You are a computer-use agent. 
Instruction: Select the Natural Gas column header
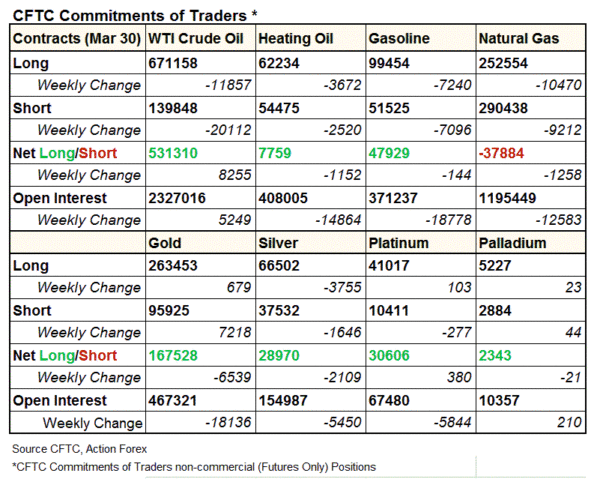(518, 39)
